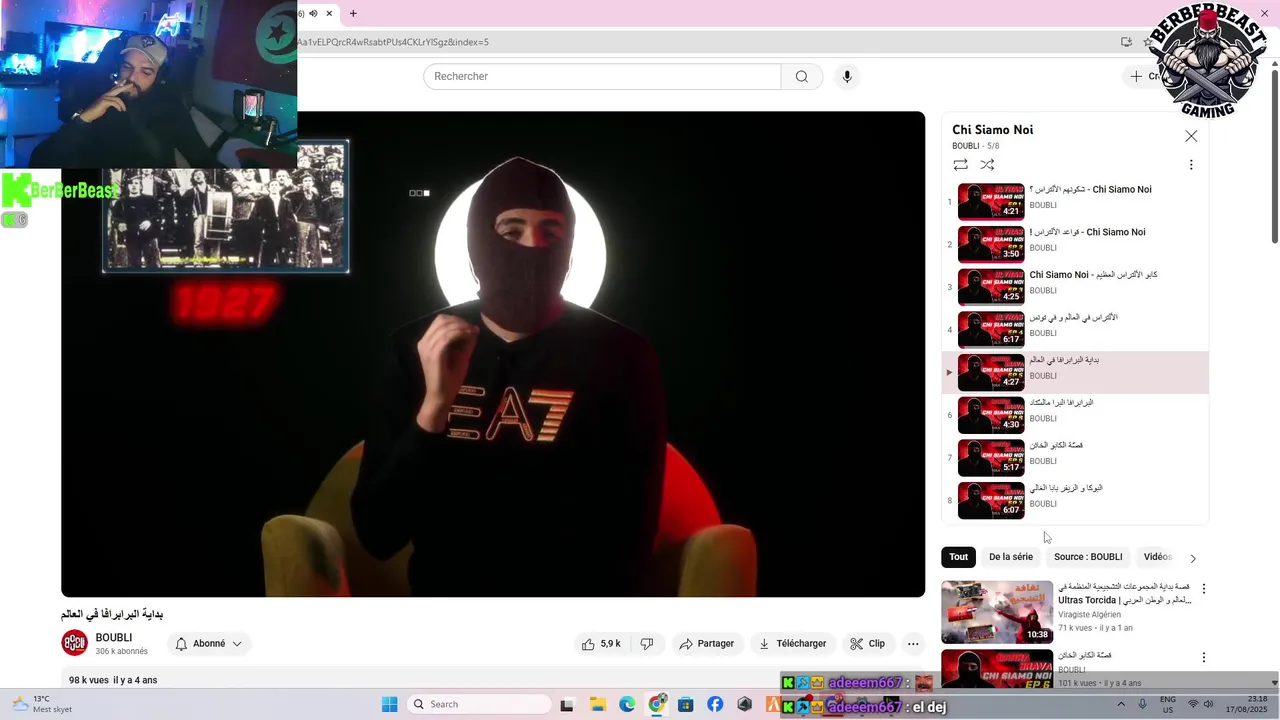Viewport: 1280px width, 720px height.
Task: Open options menu for Ultras Torcida video
Action: click(x=1203, y=589)
